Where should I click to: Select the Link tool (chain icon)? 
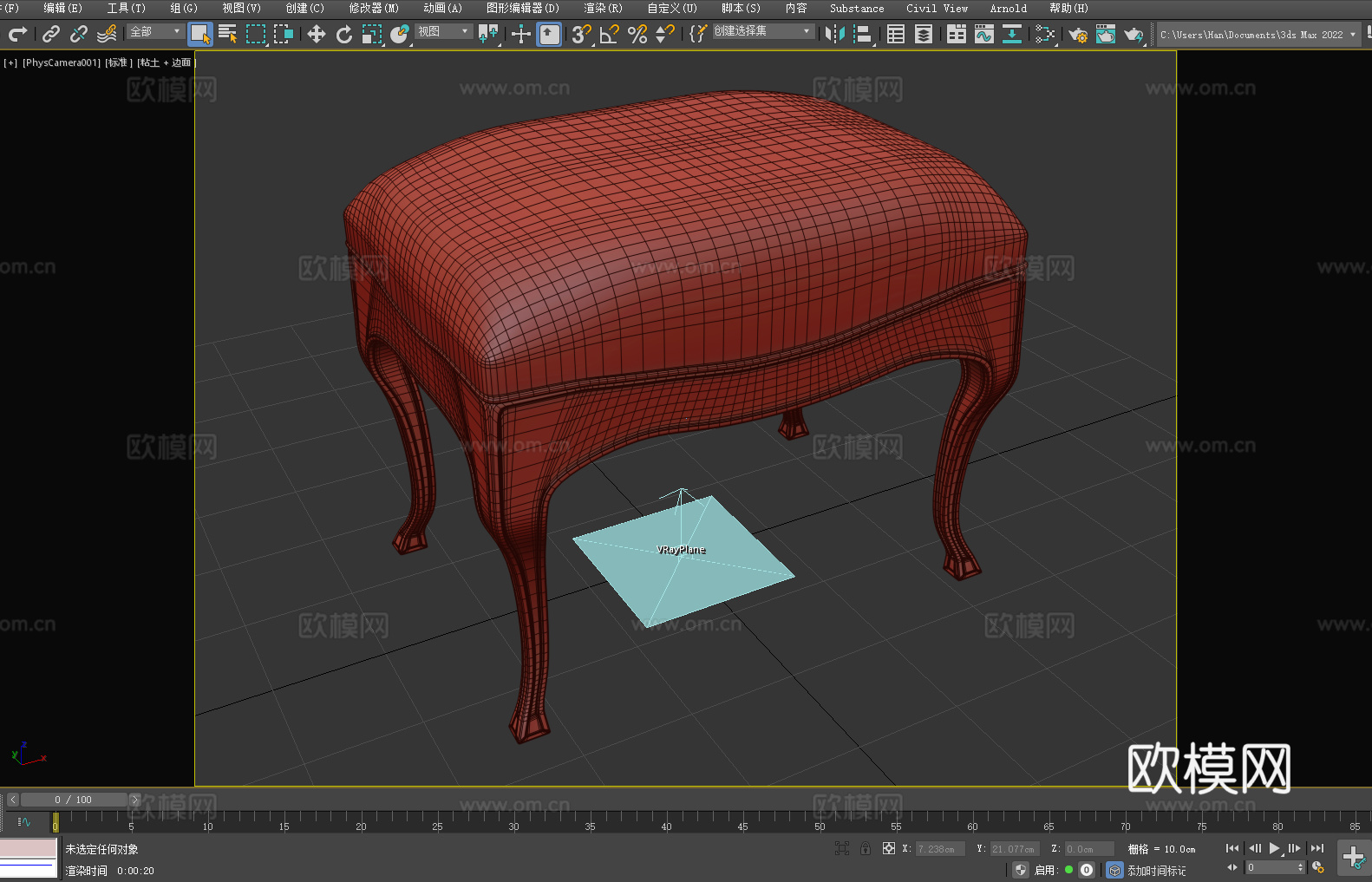[x=51, y=34]
